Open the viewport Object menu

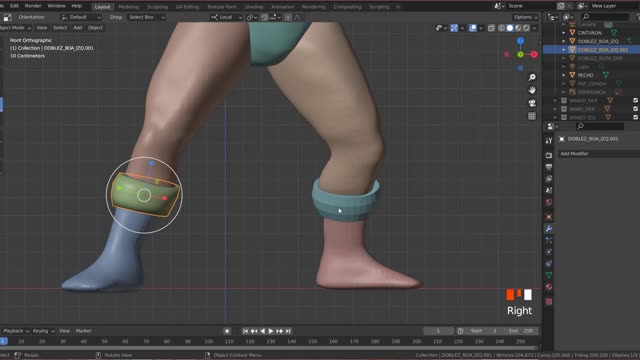click(x=95, y=28)
